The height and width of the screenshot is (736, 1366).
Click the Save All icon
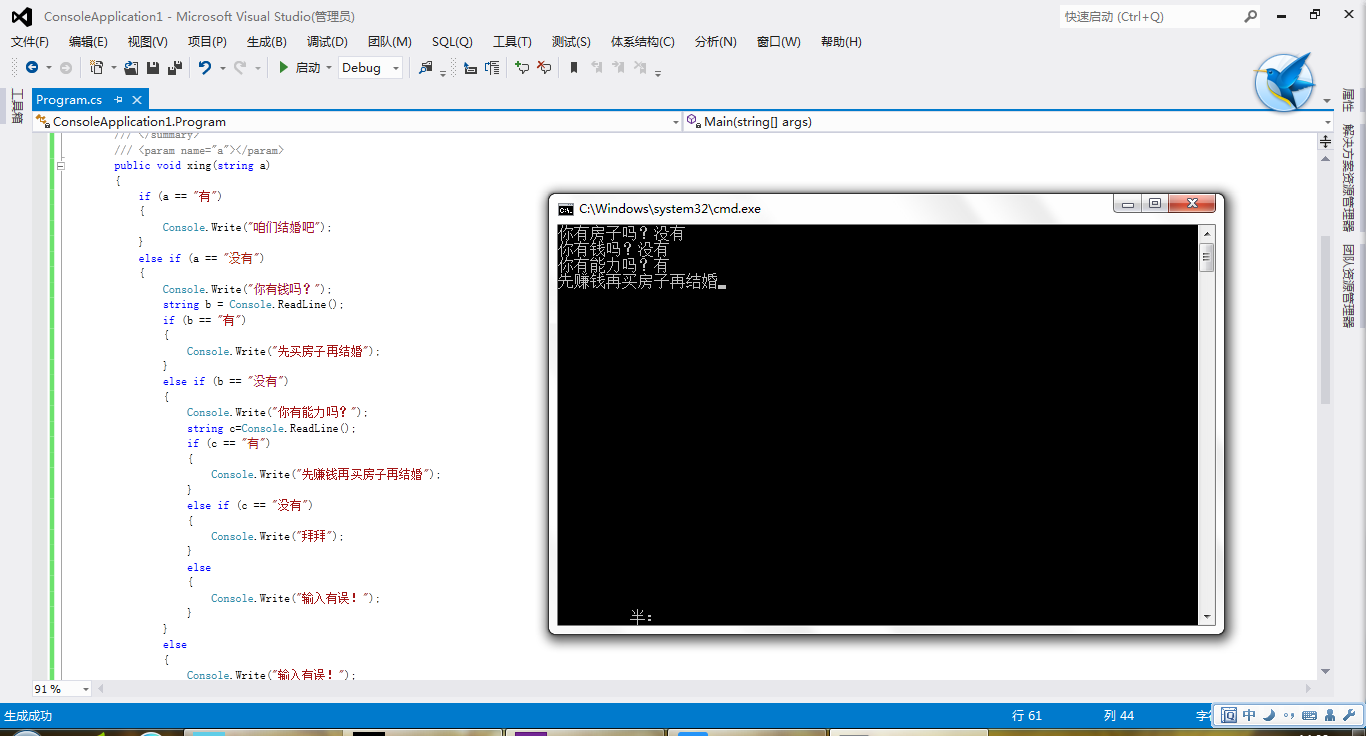click(x=175, y=67)
